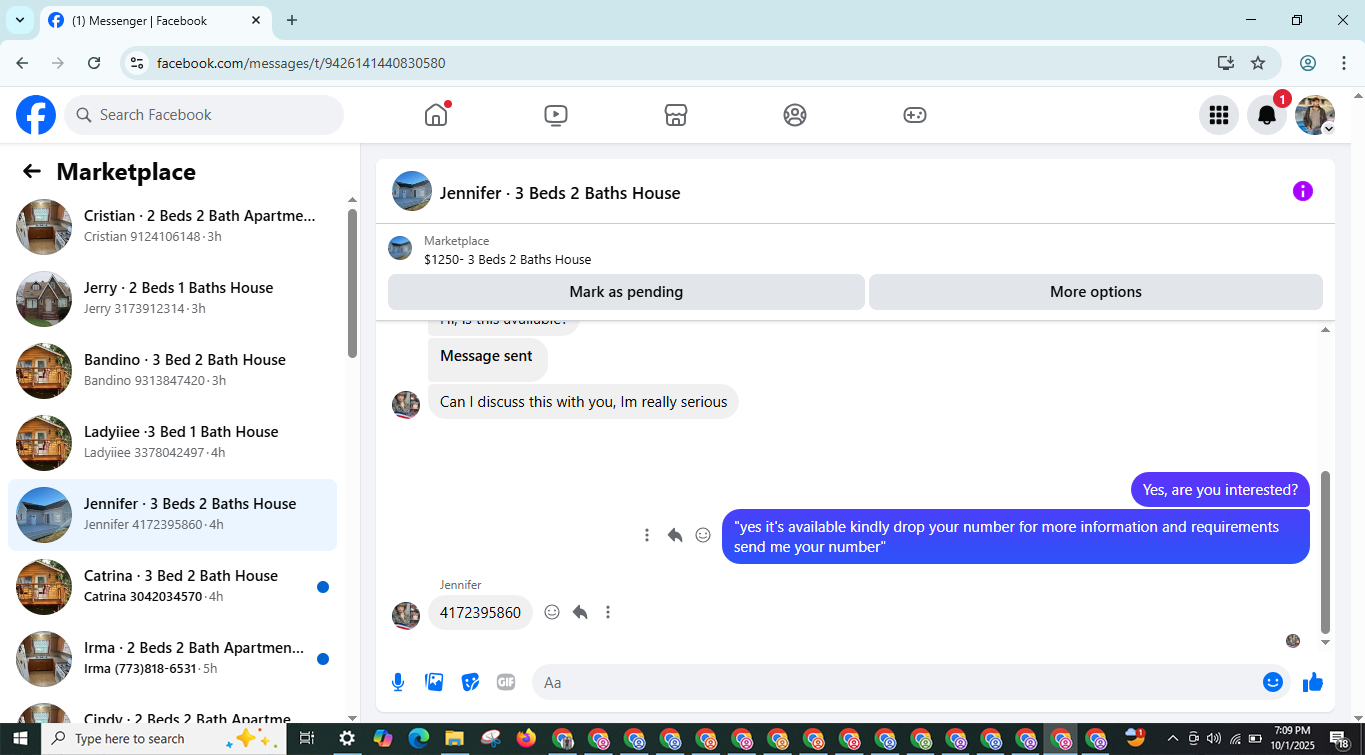Go to the Facebook Home icon
This screenshot has height=755, width=1365.
[x=436, y=115]
